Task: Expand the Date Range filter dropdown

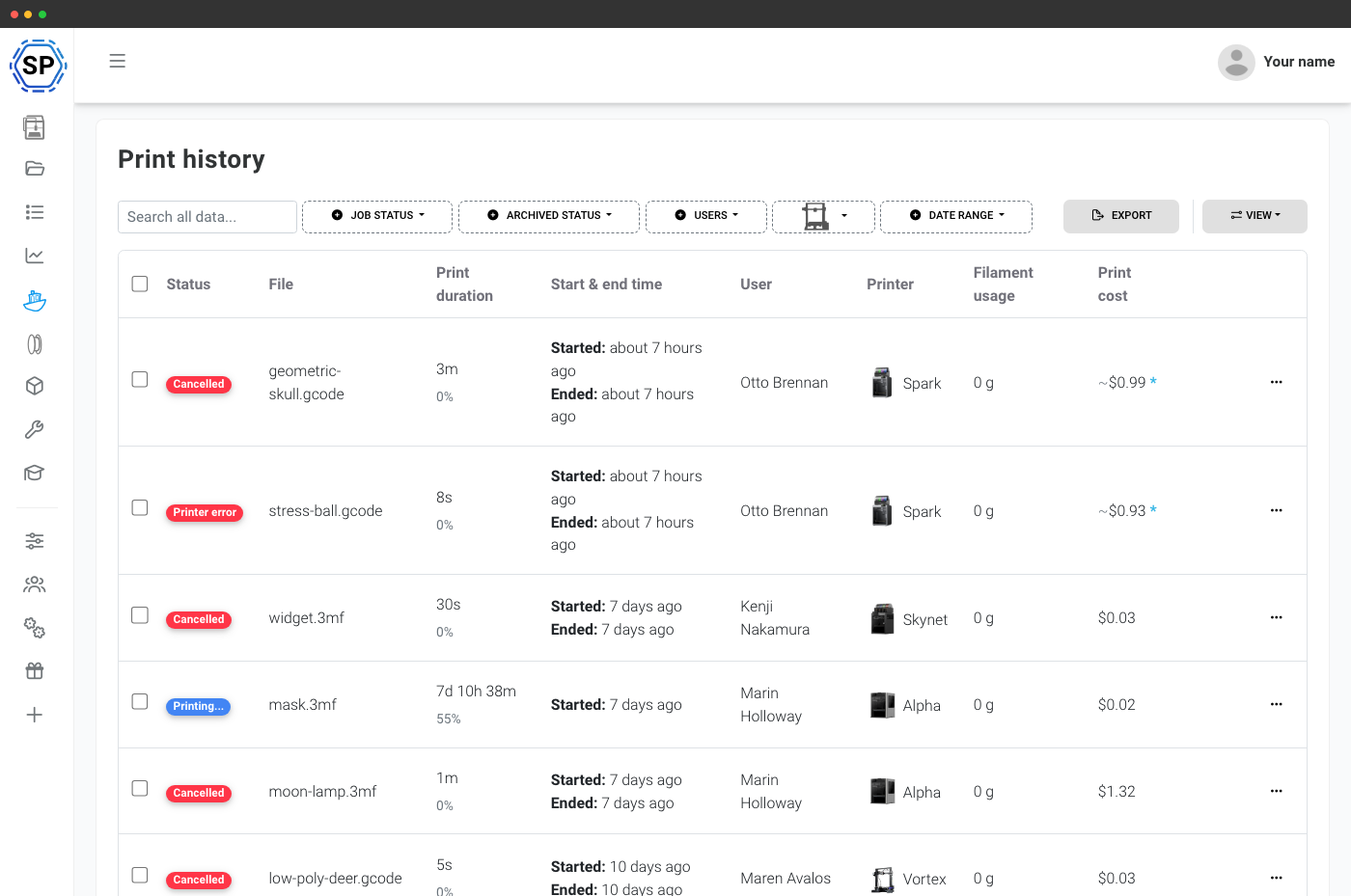Action: click(956, 216)
